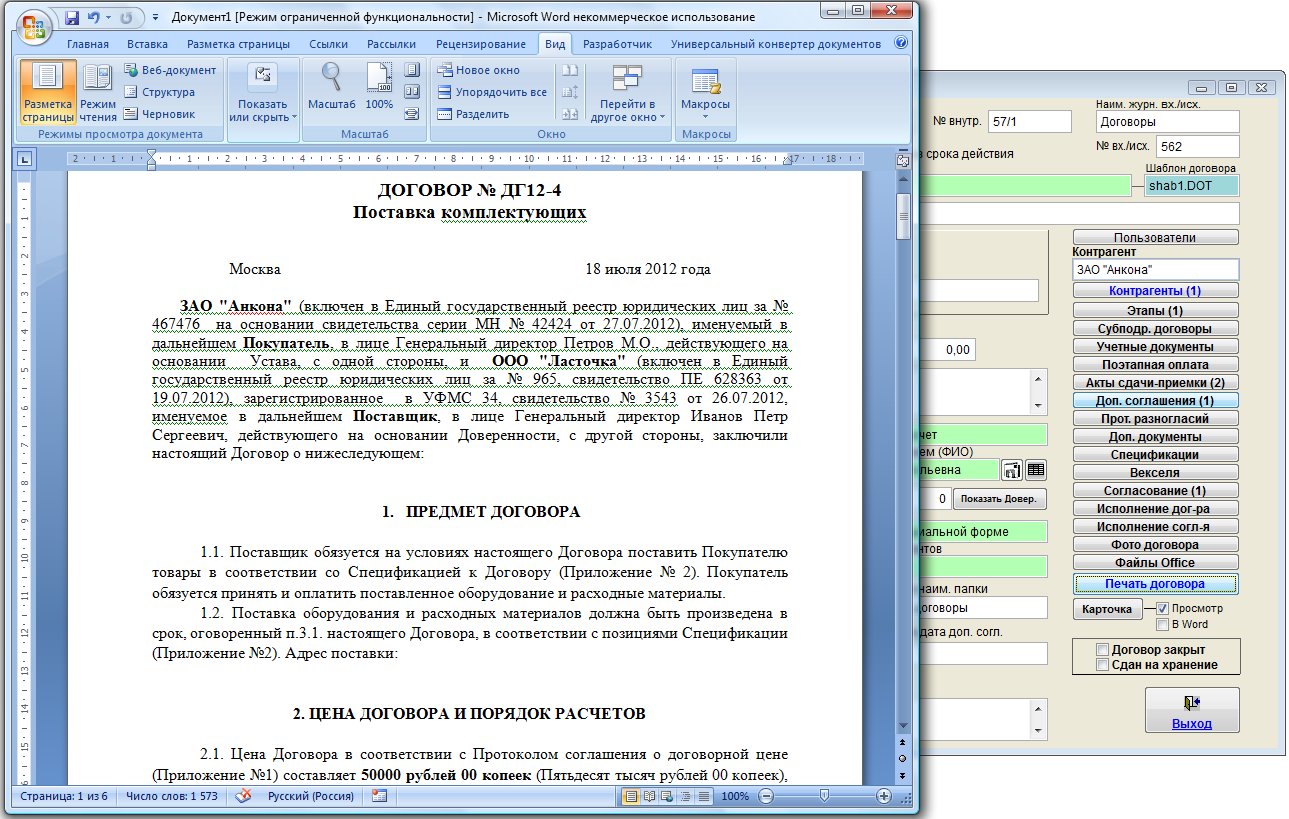Switch to the Вставка ribbon tab
This screenshot has height=819, width=1289.
(x=147, y=44)
